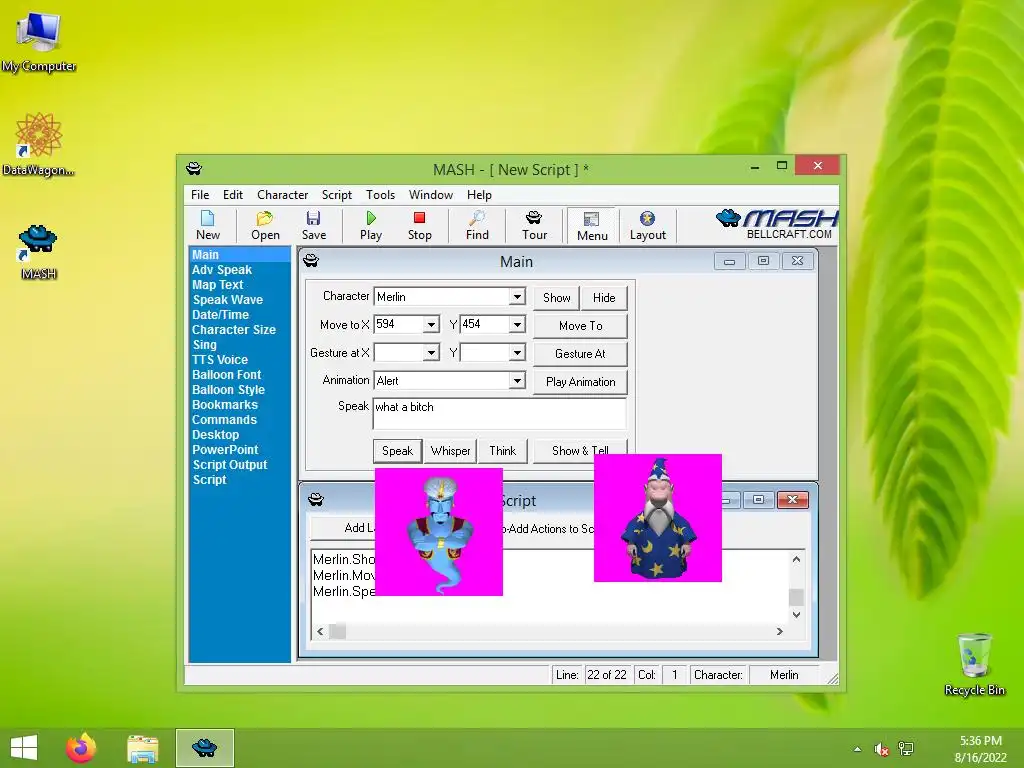The height and width of the screenshot is (768, 1024).
Task: Open the Edit menu
Action: [232, 195]
